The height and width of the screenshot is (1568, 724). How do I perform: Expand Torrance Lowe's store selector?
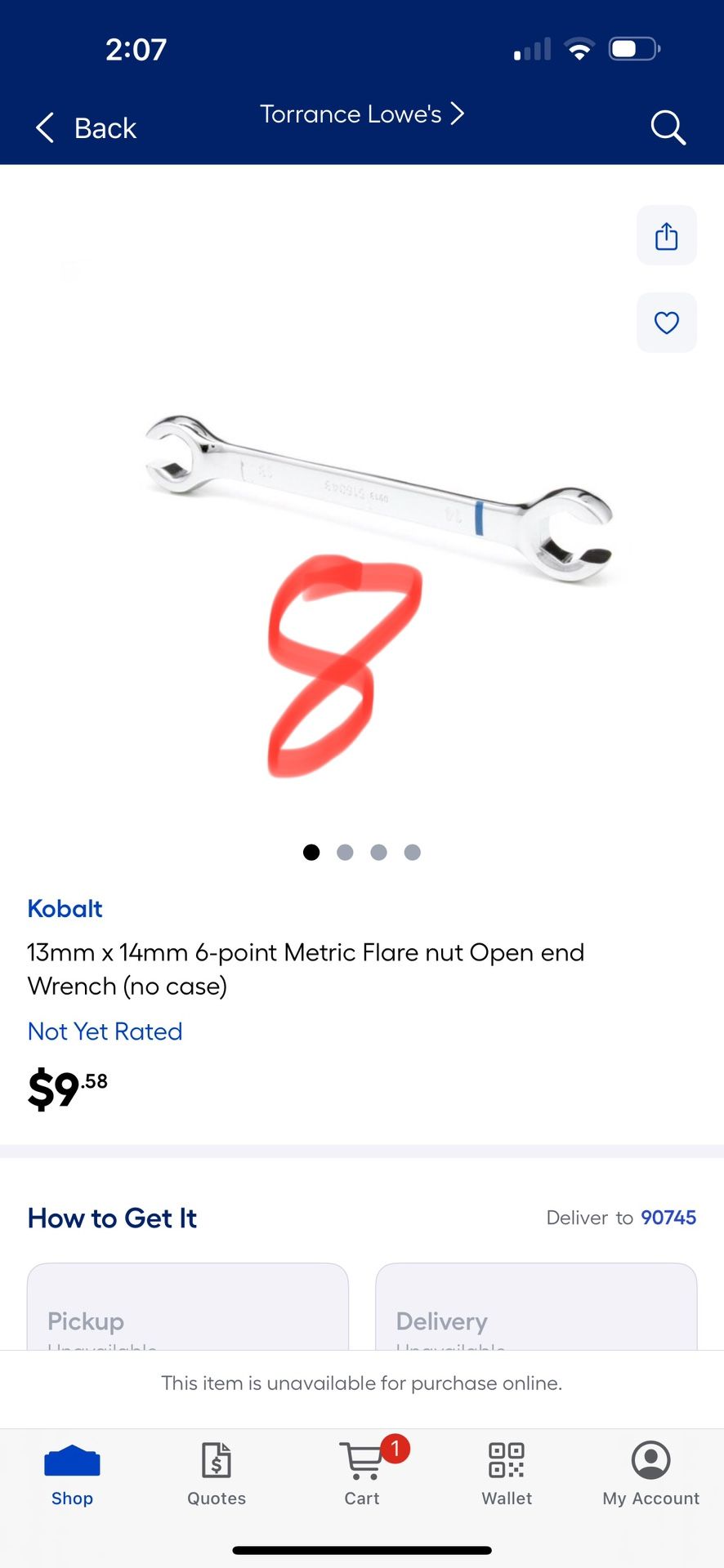[x=362, y=114]
